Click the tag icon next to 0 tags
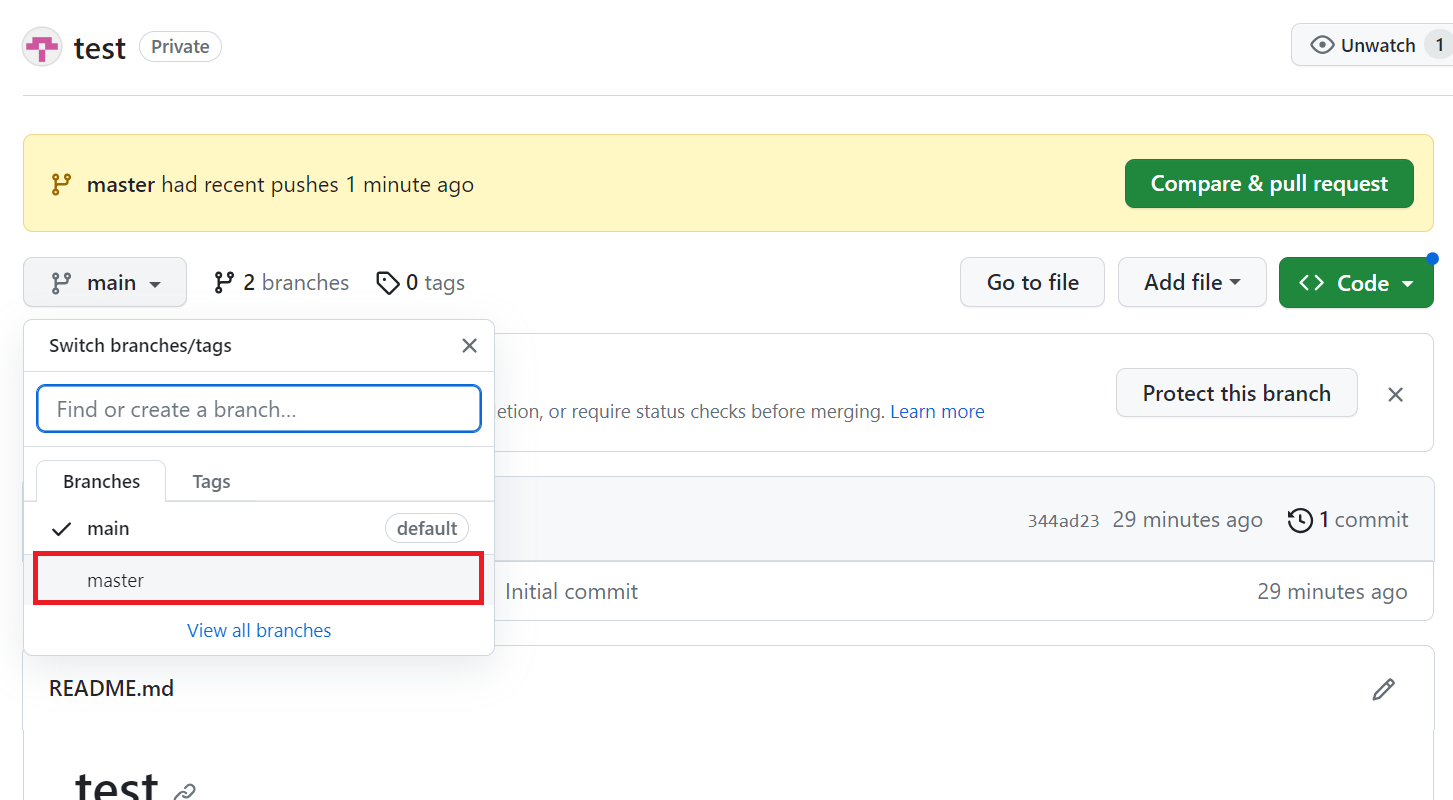The image size is (1453, 800). pos(387,284)
